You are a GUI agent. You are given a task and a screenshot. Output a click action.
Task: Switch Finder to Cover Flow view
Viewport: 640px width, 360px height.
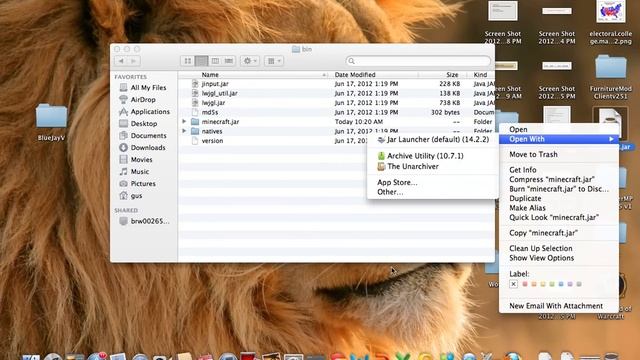pos(229,61)
